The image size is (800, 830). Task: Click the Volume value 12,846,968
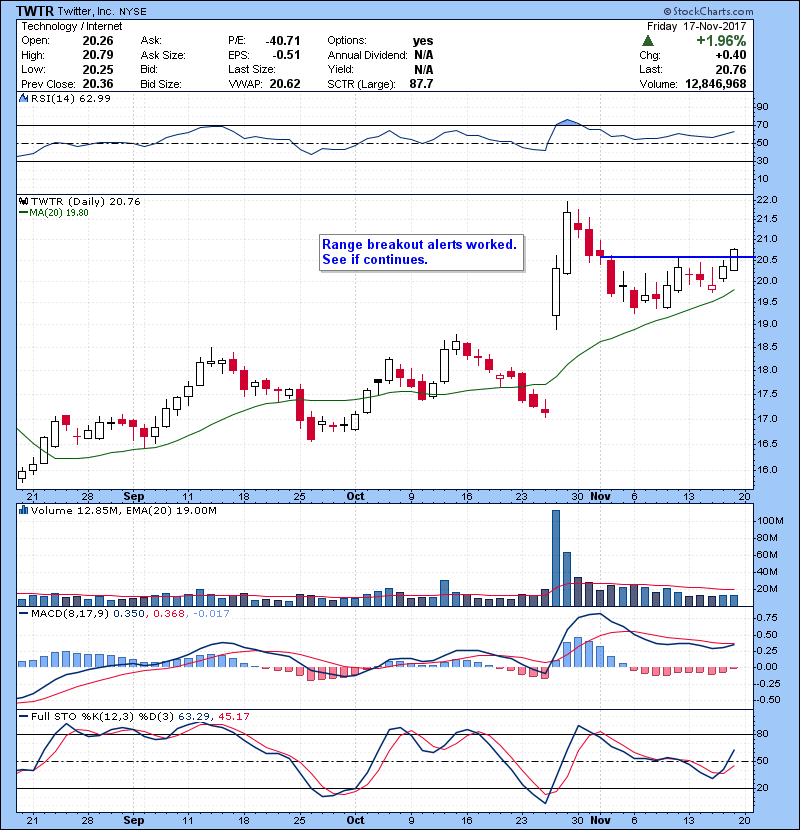716,84
